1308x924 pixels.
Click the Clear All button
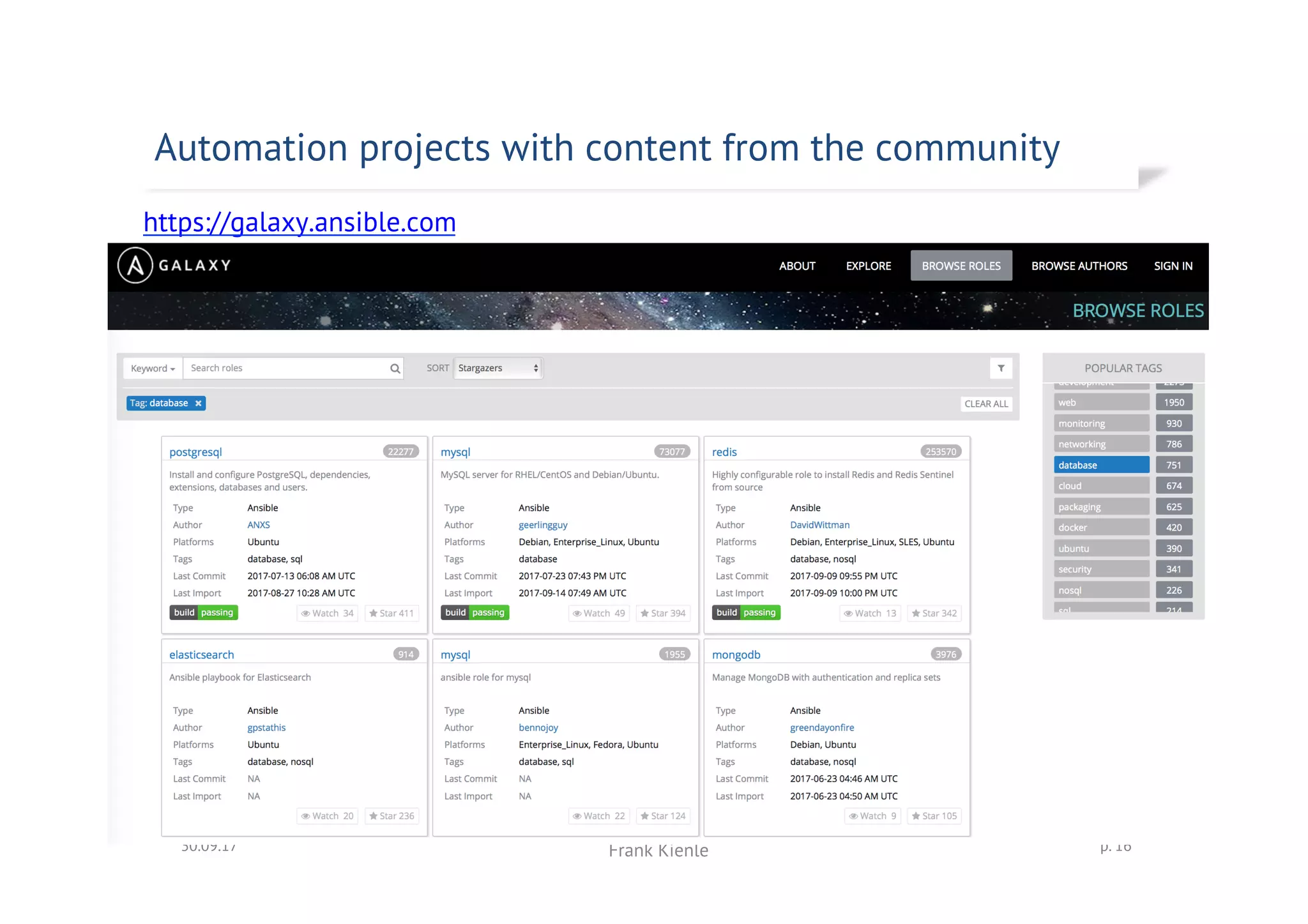(986, 404)
